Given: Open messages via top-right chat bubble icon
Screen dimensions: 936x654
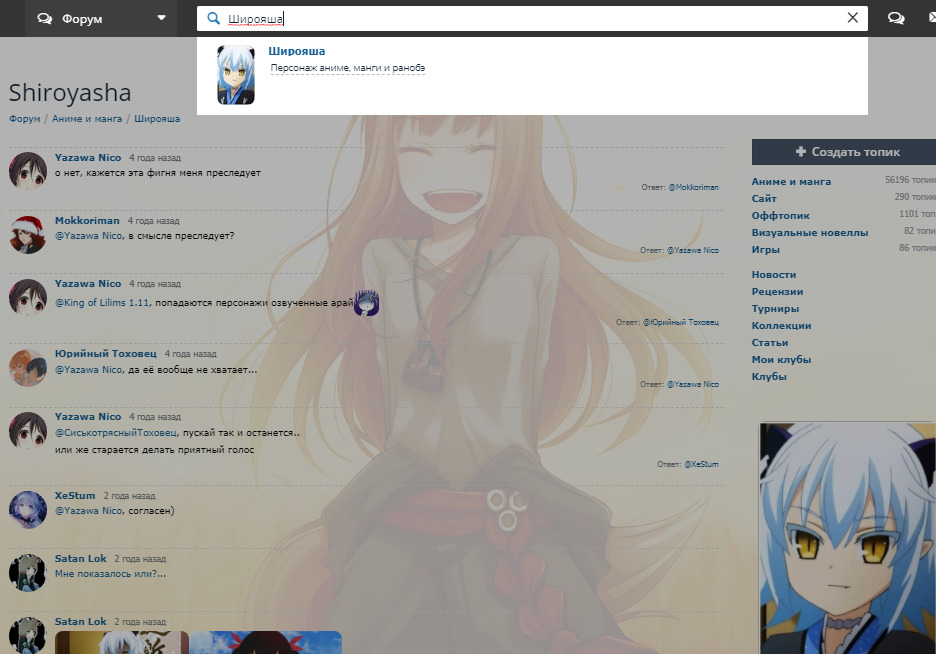Looking at the screenshot, I should click(x=896, y=18).
